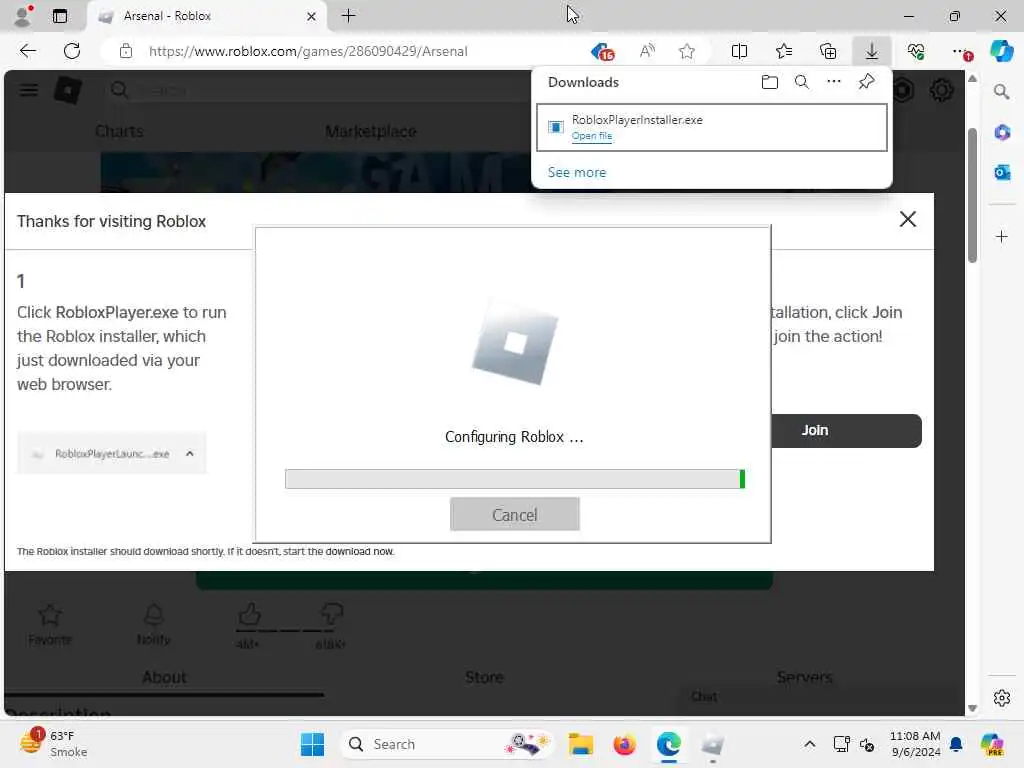Switch to the About tab
Image resolution: width=1024 pixels, height=768 pixels.
[x=164, y=677]
